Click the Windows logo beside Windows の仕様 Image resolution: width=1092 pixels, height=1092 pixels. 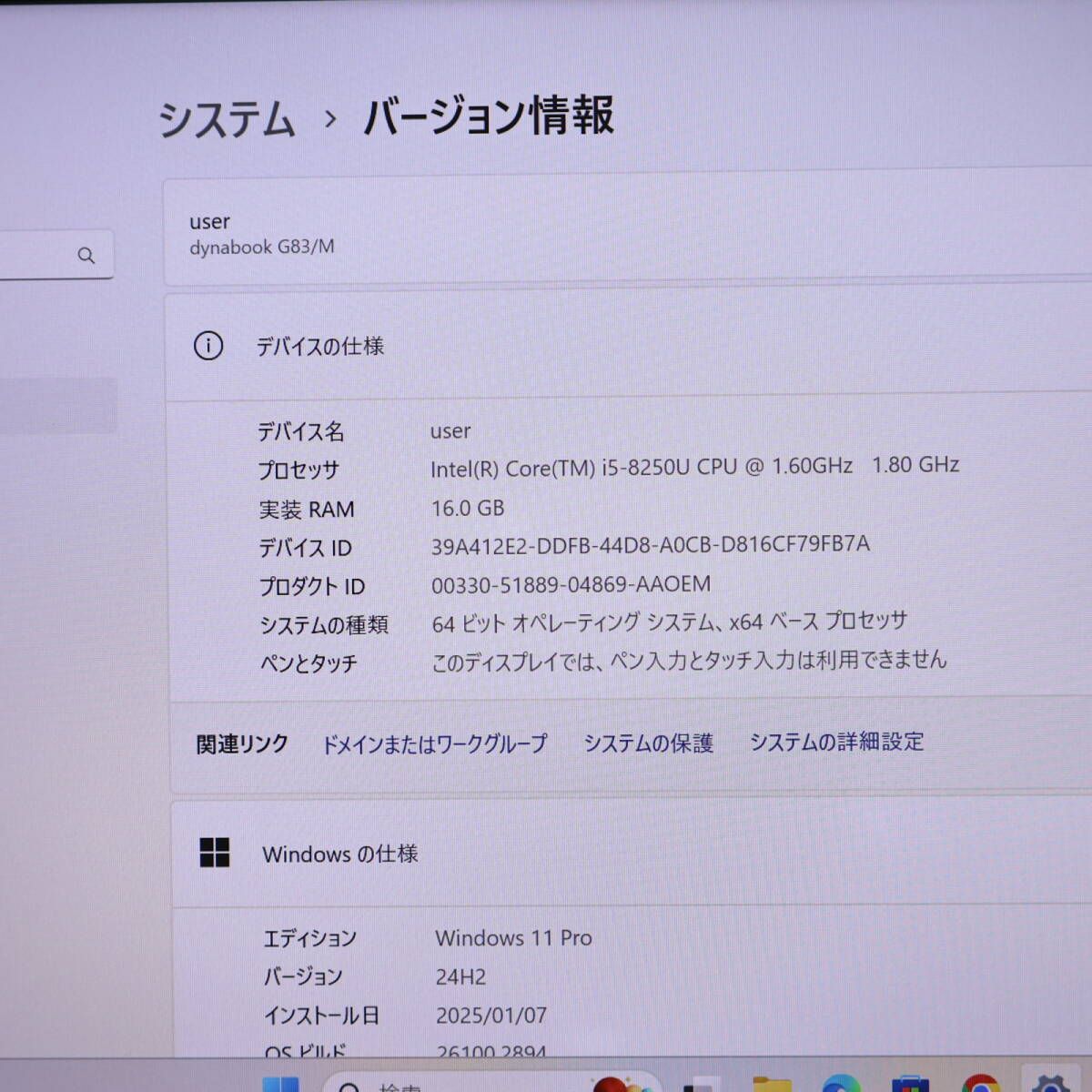pos(215,853)
